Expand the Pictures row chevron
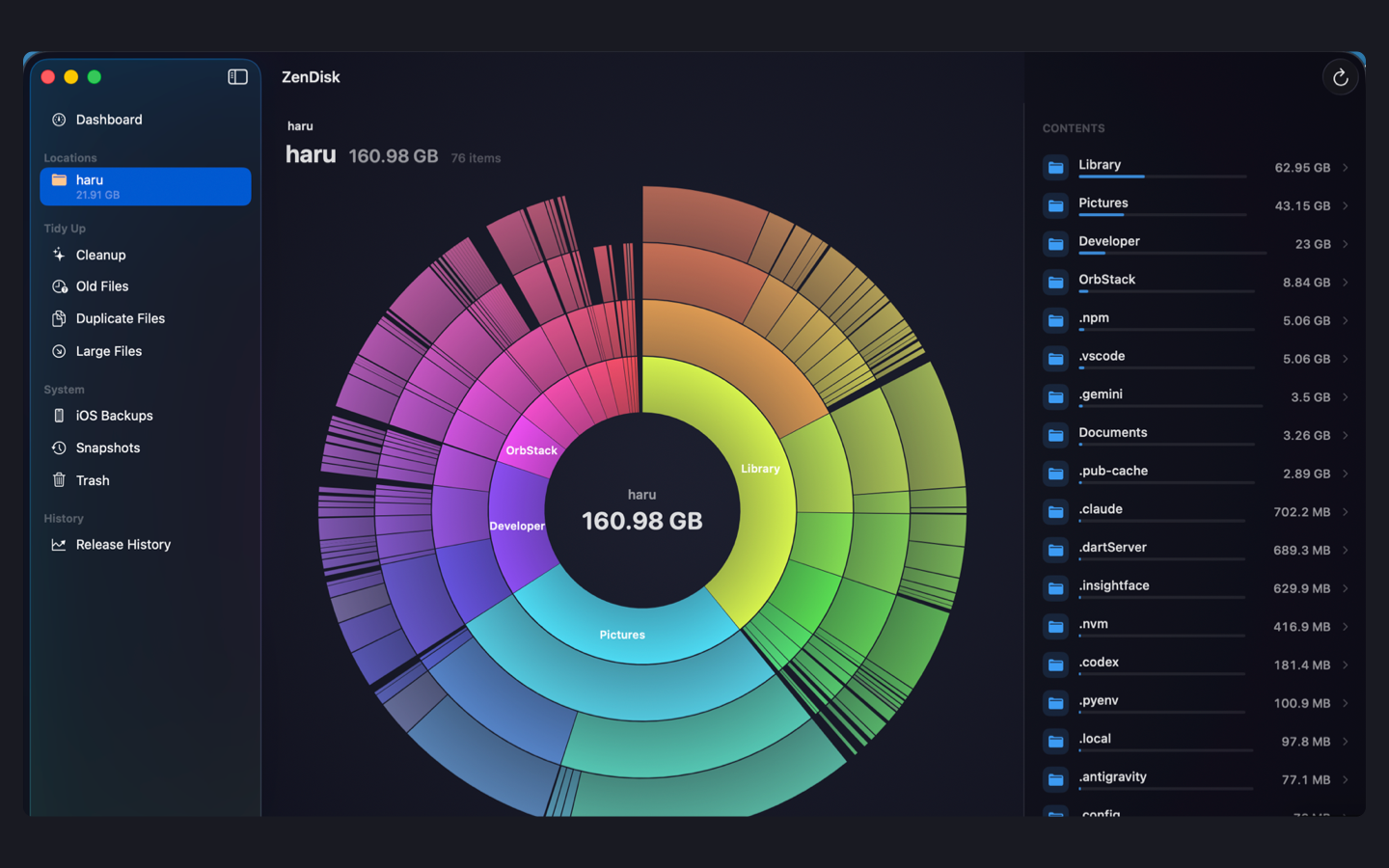The width and height of the screenshot is (1389, 868). click(1346, 205)
